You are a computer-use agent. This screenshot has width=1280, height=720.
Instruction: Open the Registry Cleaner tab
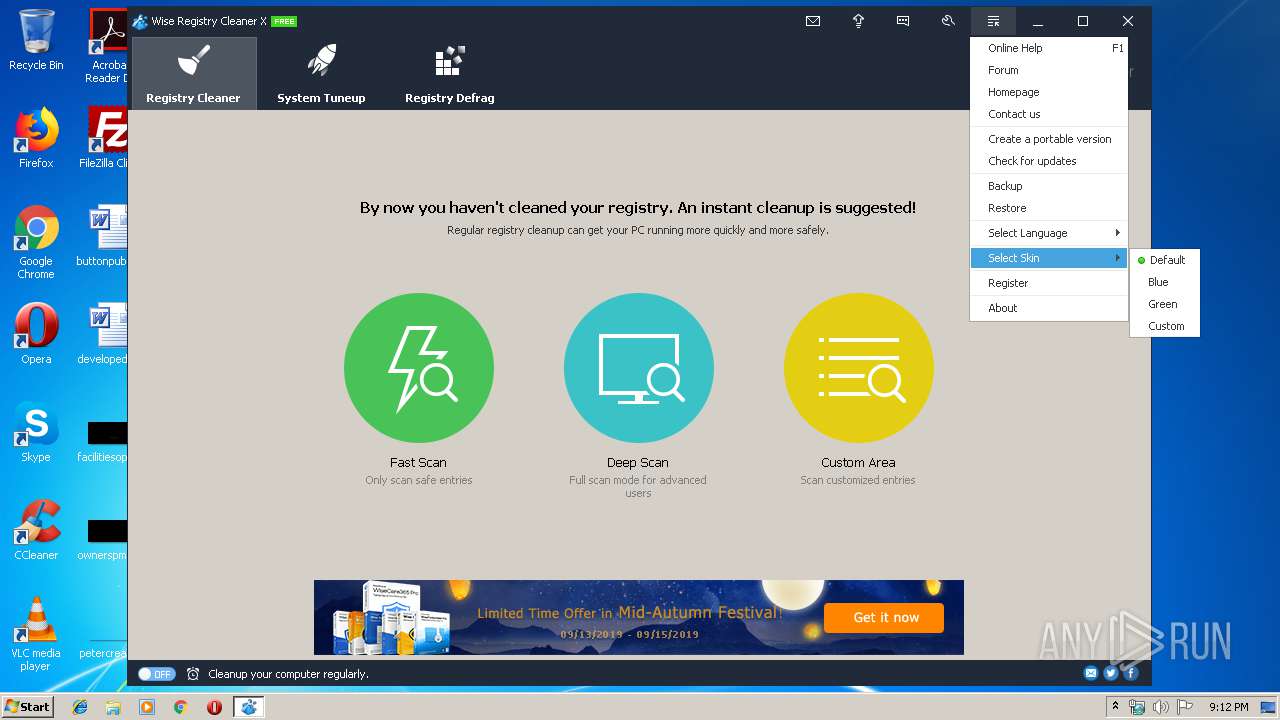click(x=194, y=73)
